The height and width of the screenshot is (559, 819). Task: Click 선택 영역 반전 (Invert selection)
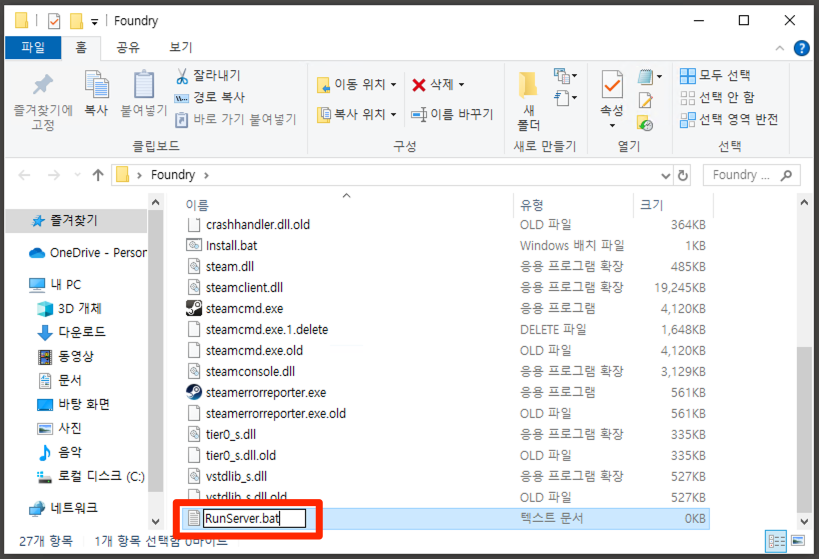coord(729,120)
